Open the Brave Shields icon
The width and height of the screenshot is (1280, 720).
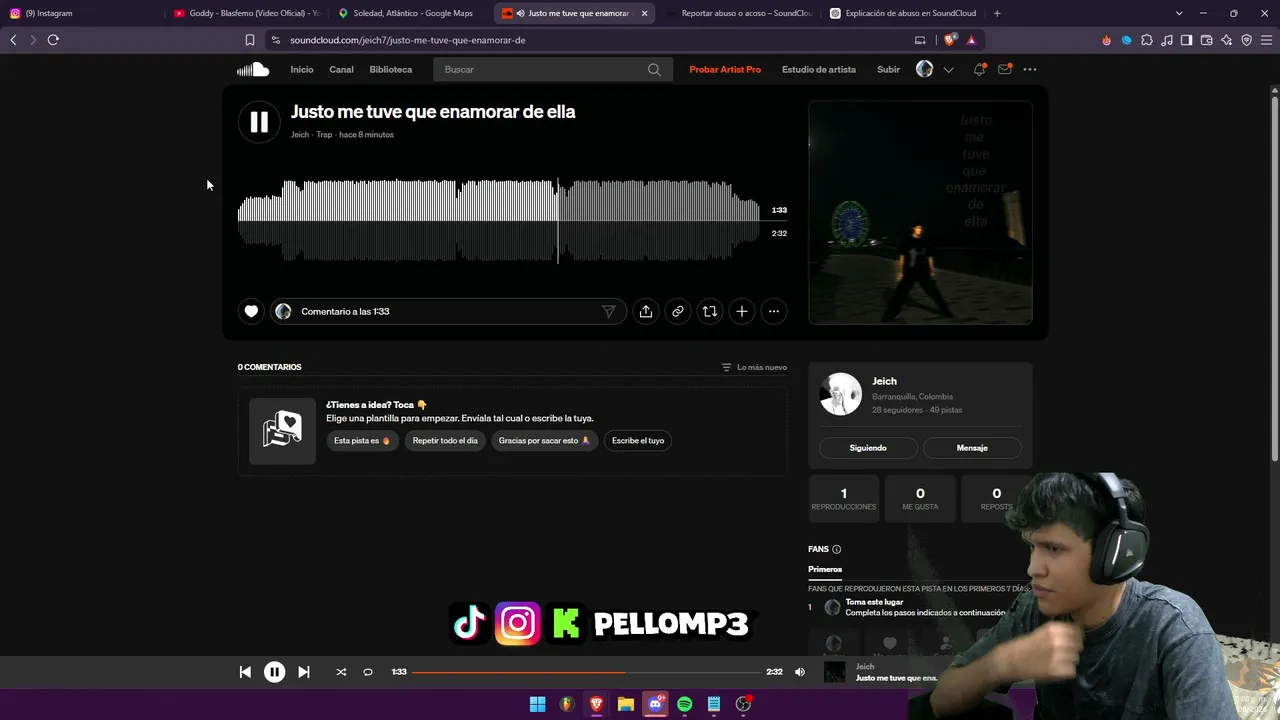[x=949, y=40]
